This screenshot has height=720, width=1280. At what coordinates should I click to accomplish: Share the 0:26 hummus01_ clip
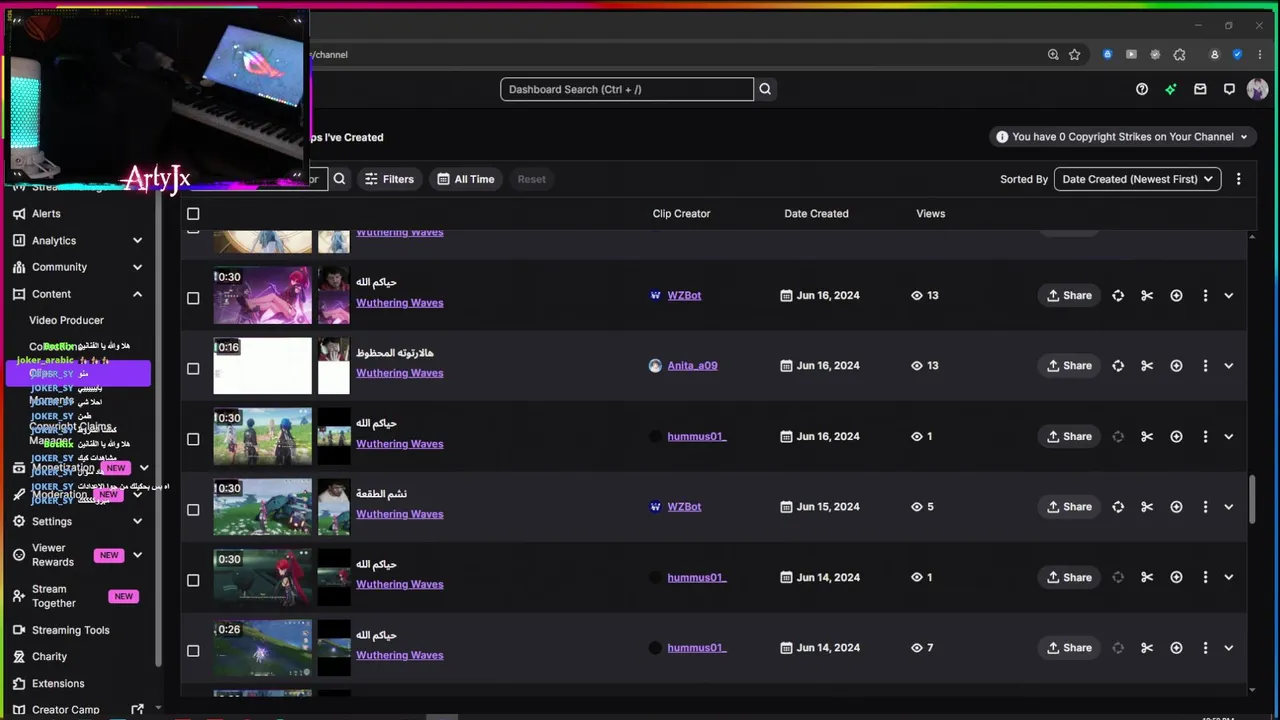point(1069,648)
